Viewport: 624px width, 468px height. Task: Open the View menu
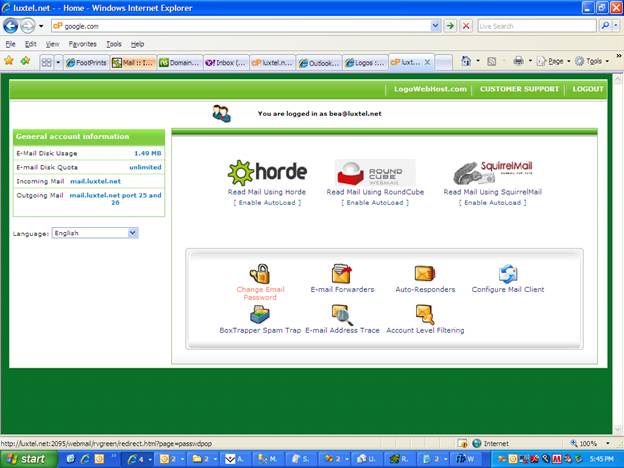point(52,44)
